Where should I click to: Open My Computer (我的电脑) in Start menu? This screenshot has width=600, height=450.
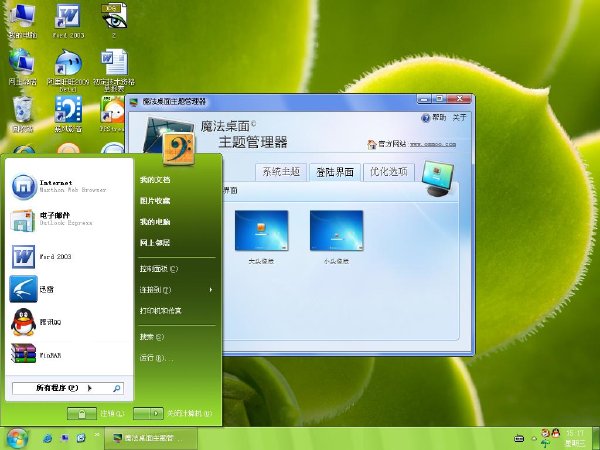coord(155,222)
